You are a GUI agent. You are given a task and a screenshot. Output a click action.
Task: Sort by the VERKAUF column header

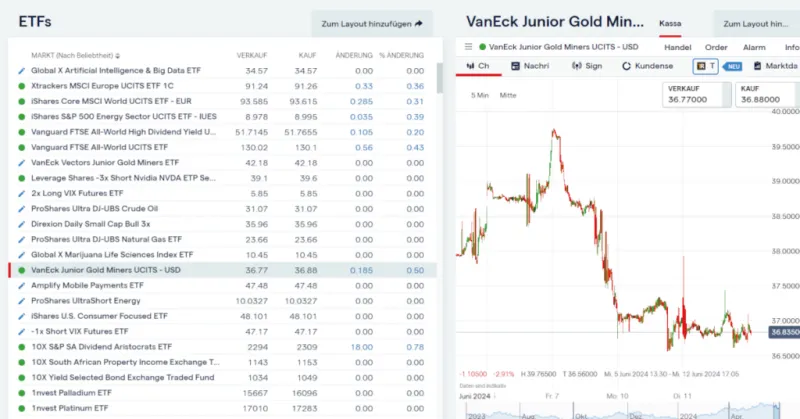pyautogui.click(x=252, y=56)
